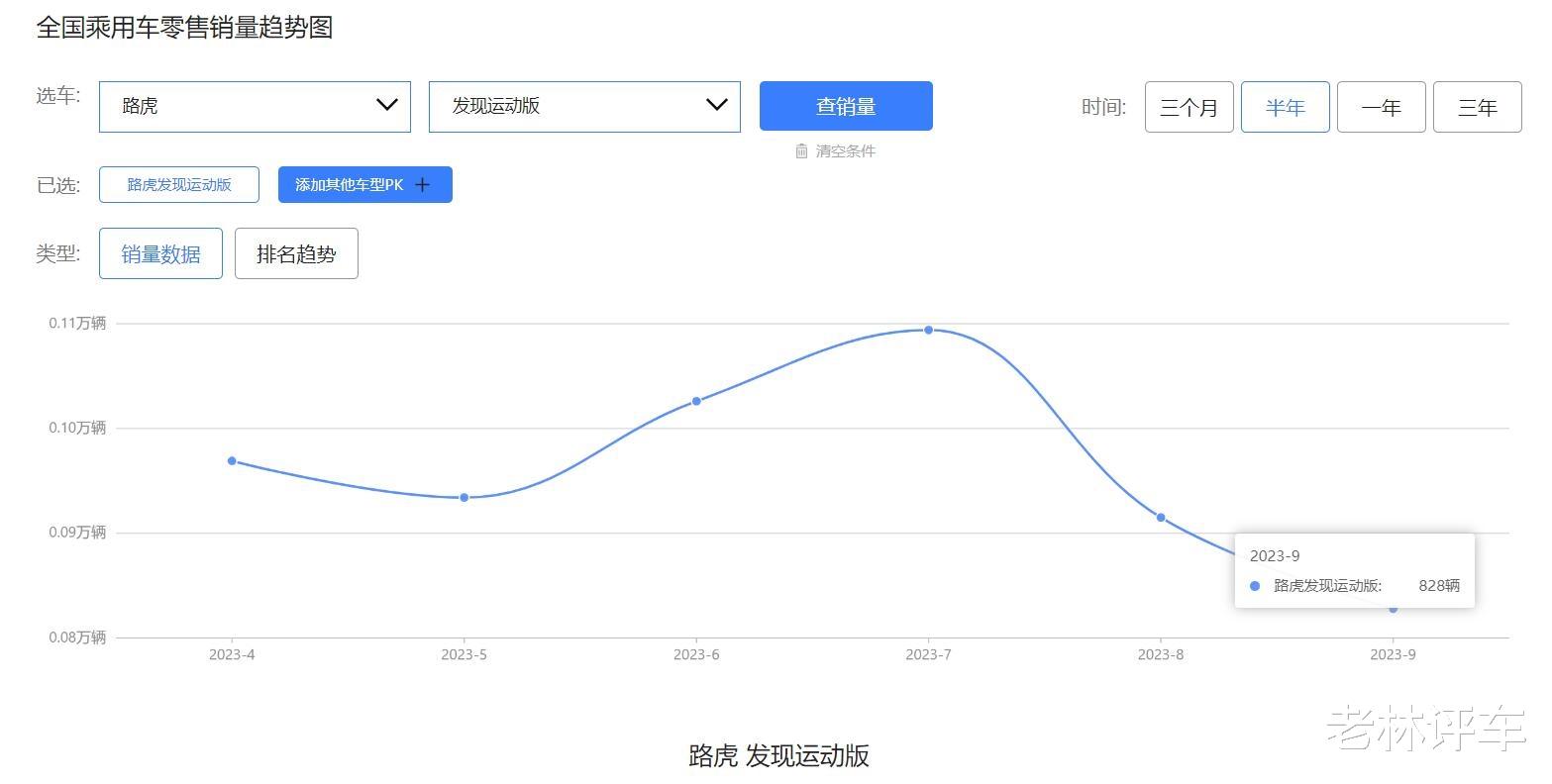Click the 0.09万辆 y-axis label
1552x784 pixels.
(77, 533)
